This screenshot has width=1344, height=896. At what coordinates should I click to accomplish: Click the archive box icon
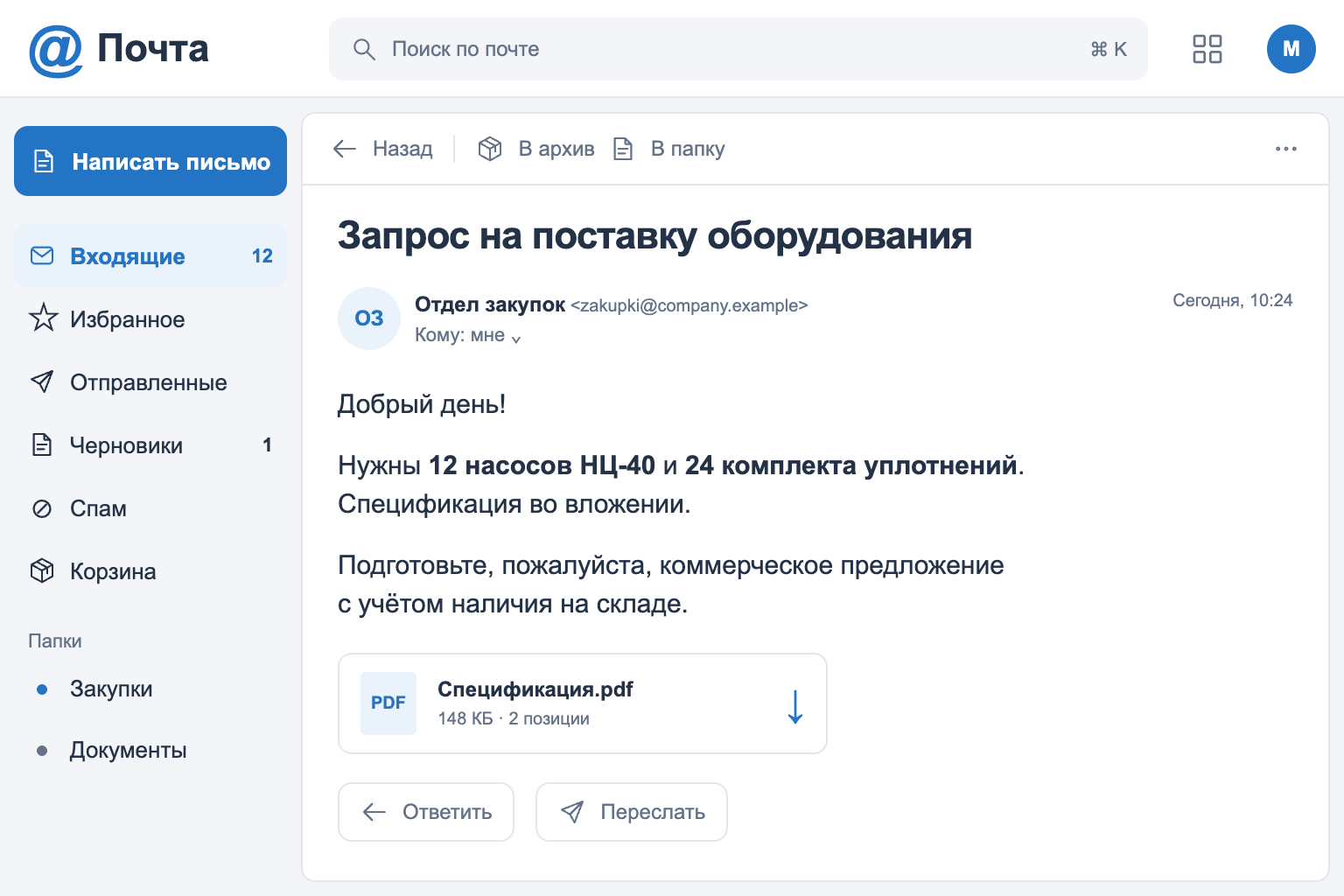click(x=490, y=149)
